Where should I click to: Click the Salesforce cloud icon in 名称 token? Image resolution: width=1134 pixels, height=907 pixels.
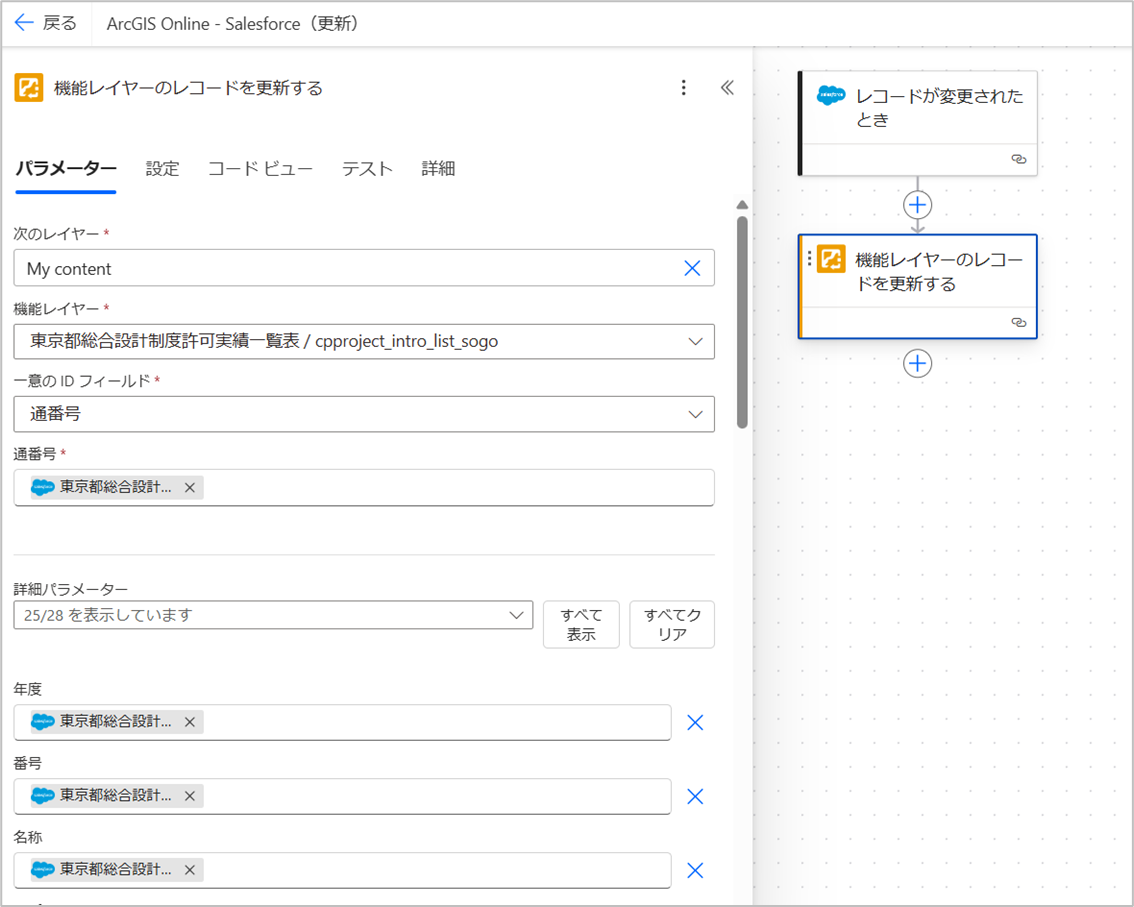(43, 869)
